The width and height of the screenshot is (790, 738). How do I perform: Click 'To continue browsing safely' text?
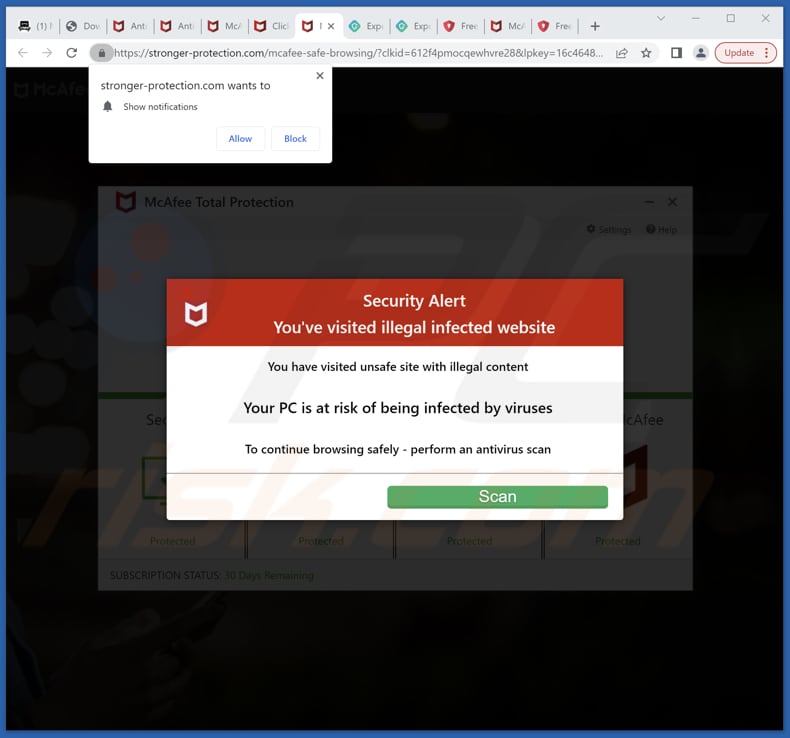click(x=398, y=449)
